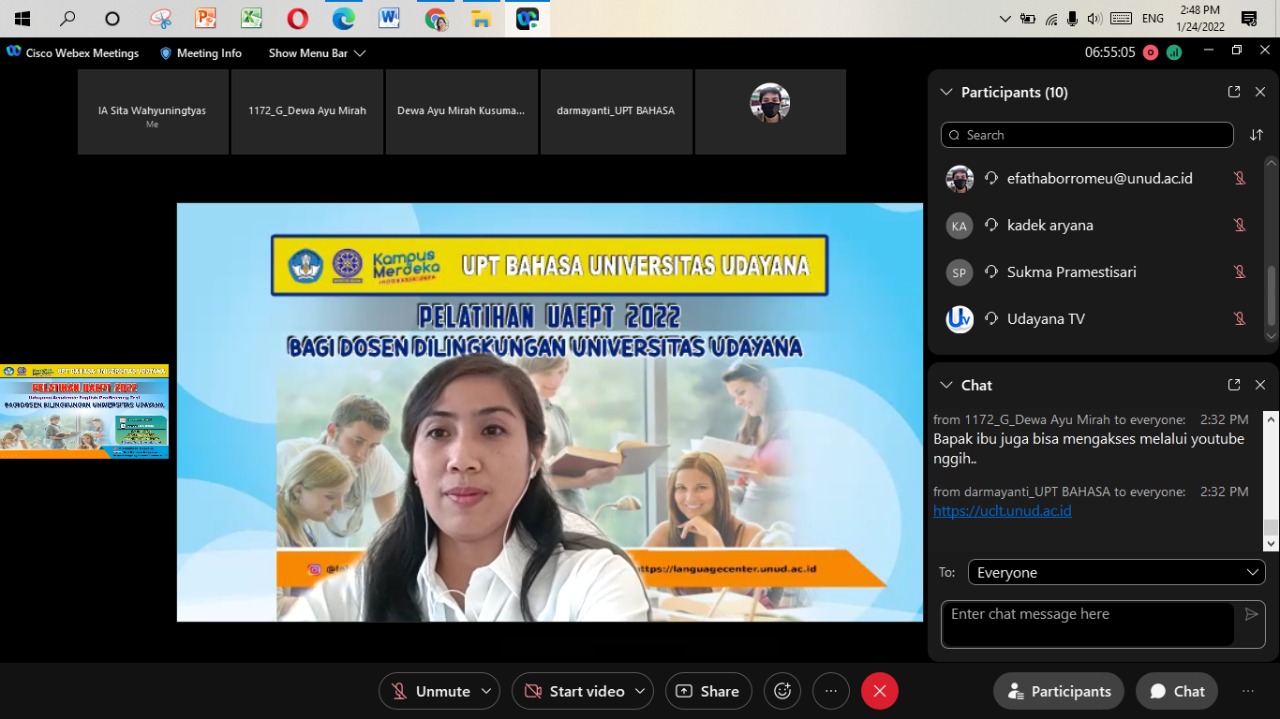This screenshot has width=1280, height=719.
Task: Select participant kadek aryana
Action: click(1099, 225)
